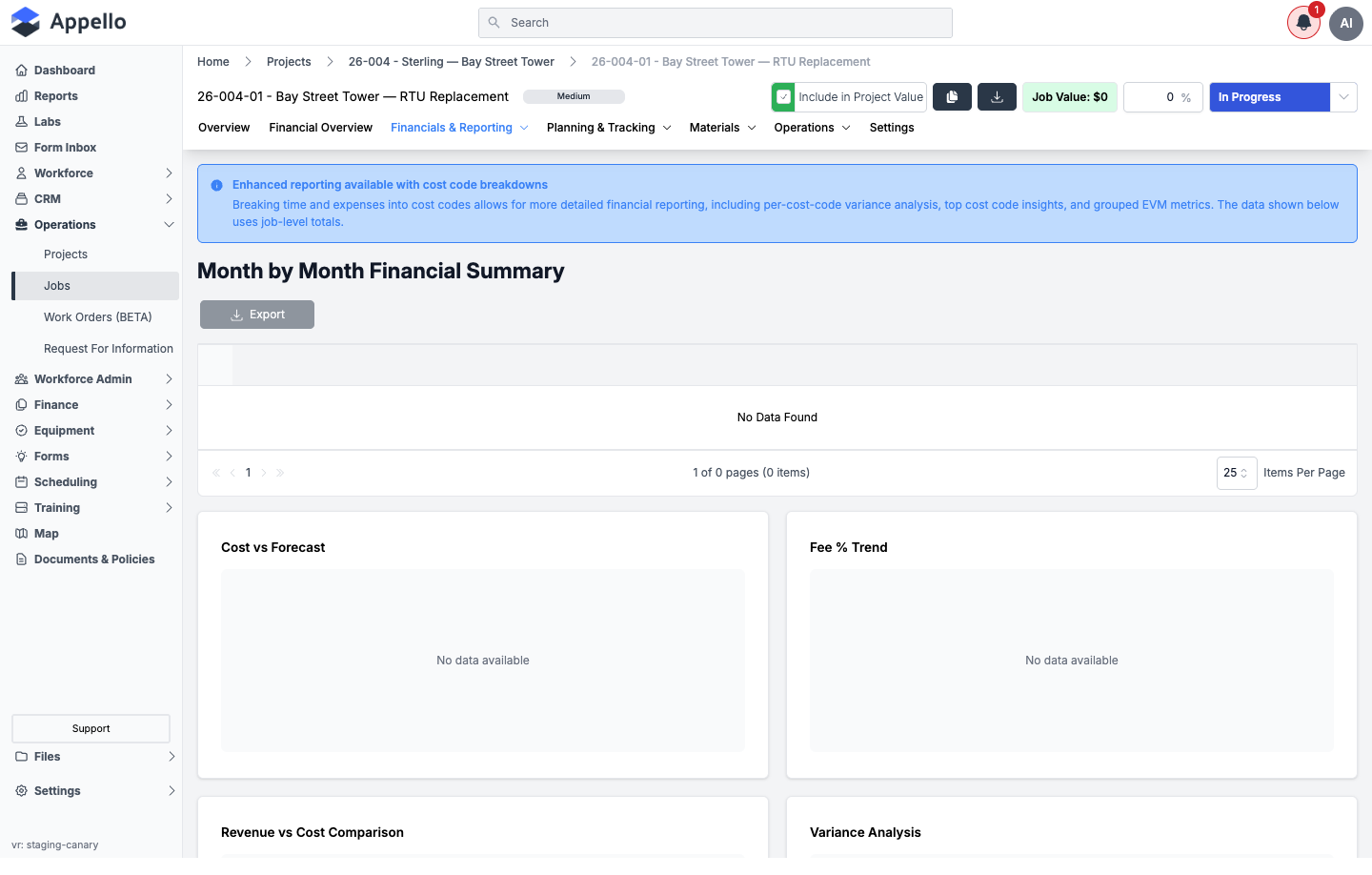Click the In Progress status button
The height and width of the screenshot is (875, 1372).
pos(1269,97)
